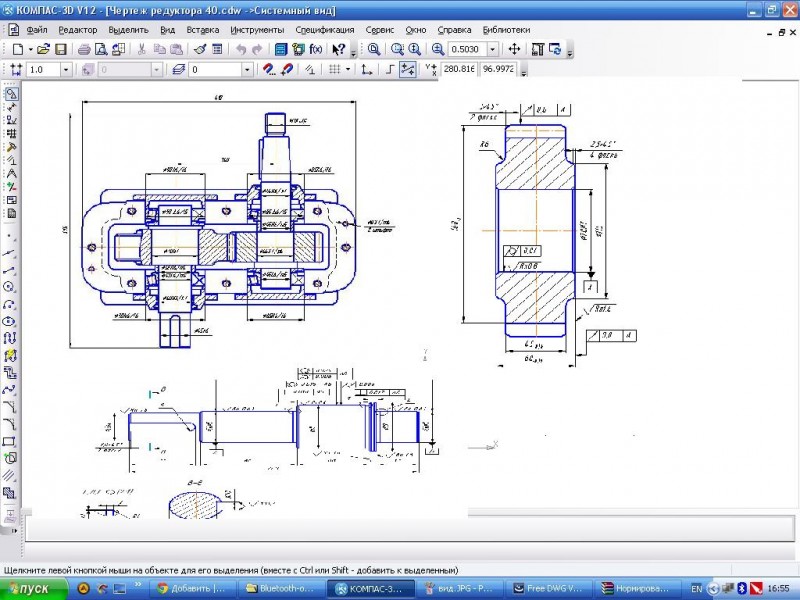
Task: Open the f(x) variables panel
Action: click(x=316, y=49)
